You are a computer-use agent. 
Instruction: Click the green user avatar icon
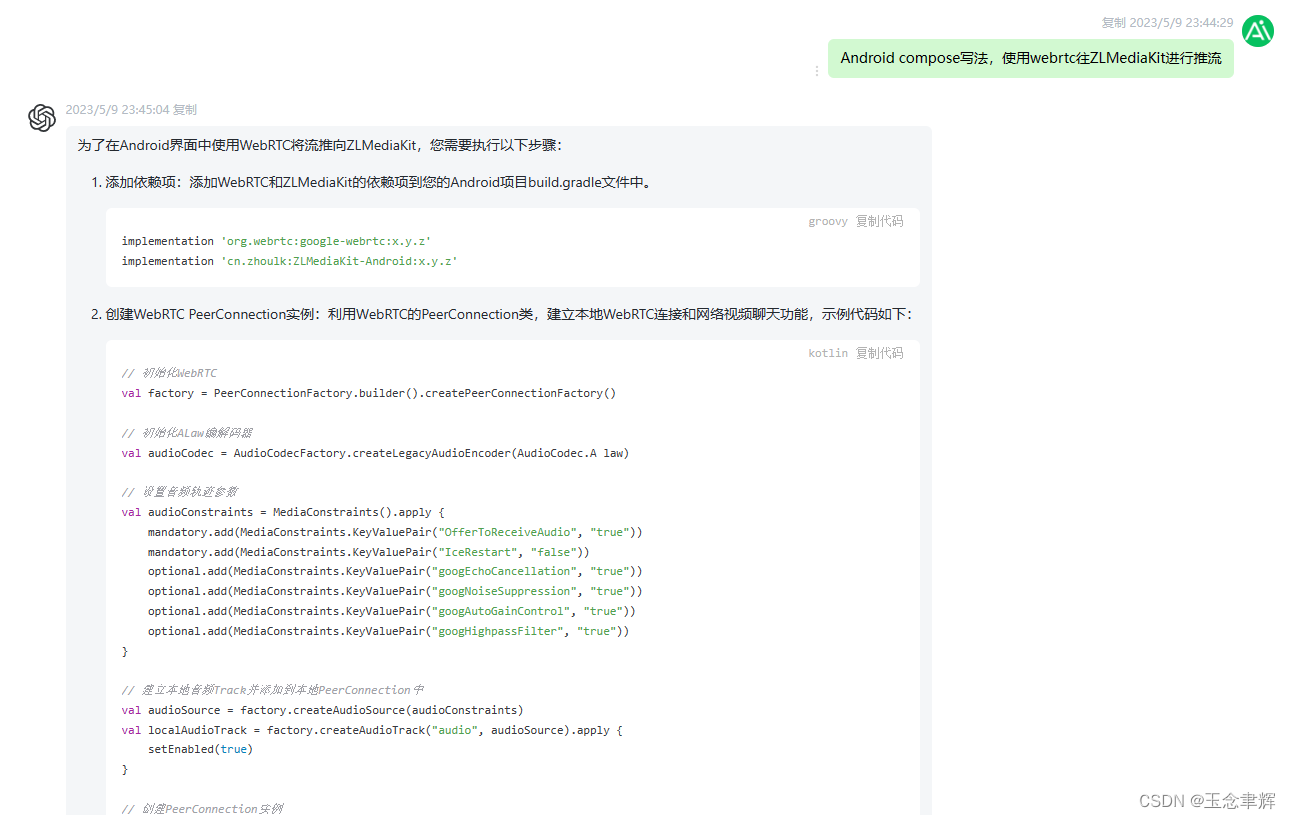tap(1258, 31)
